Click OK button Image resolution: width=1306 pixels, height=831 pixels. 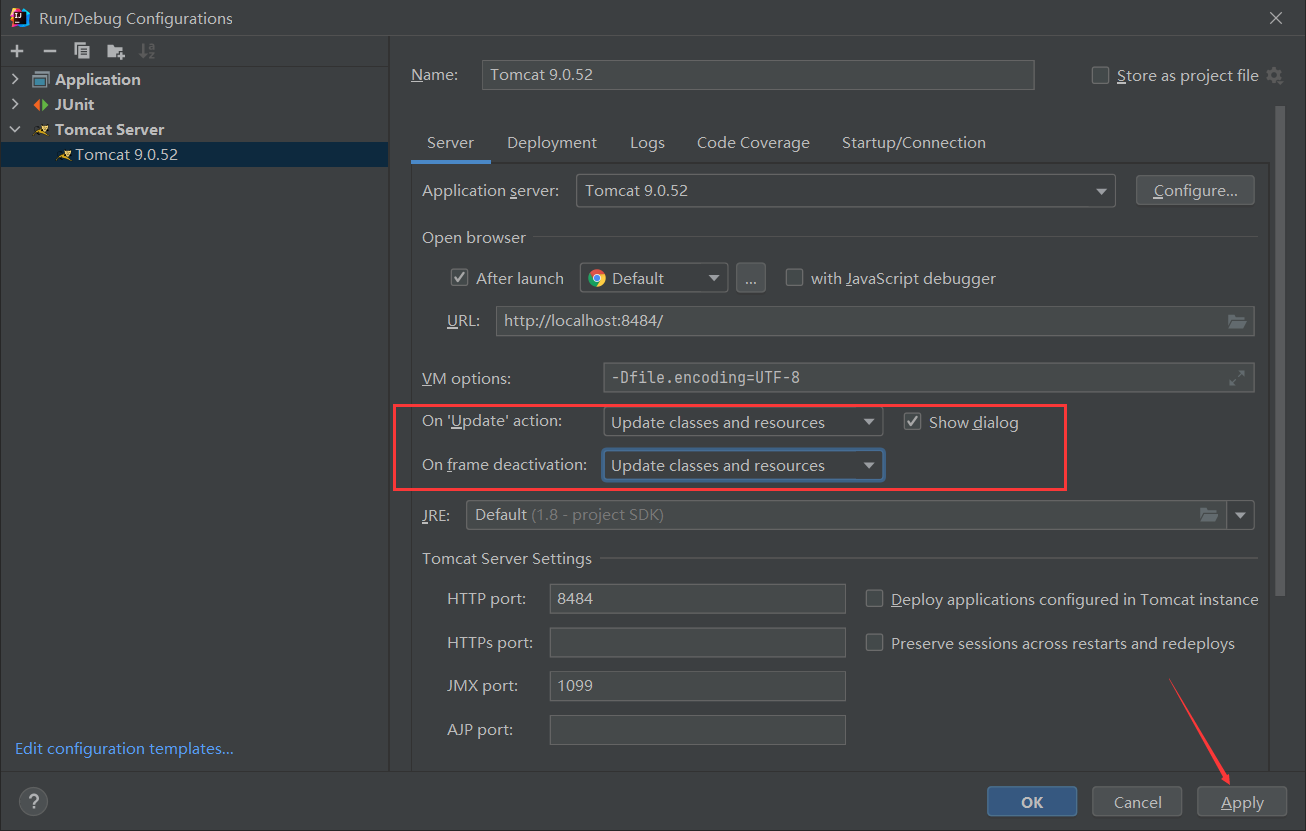coord(1032,802)
